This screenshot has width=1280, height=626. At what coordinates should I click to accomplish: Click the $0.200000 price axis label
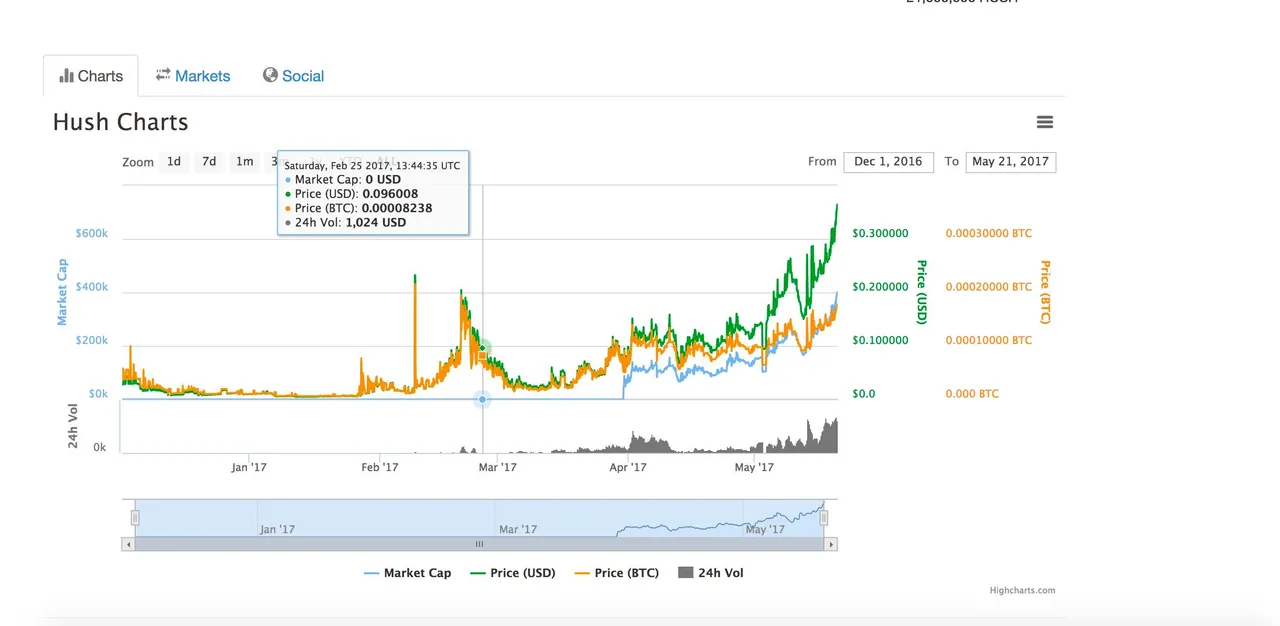coord(880,287)
